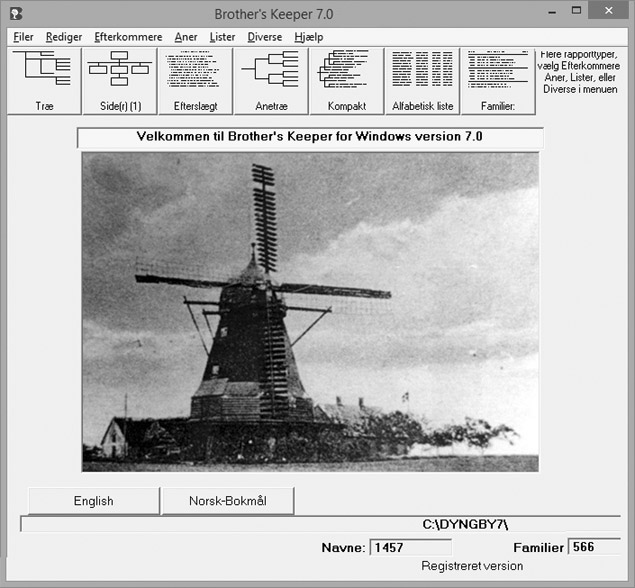Viewport: 635px width, 588px height.
Task: Open the Side(r) (1) box chart
Action: coord(120,81)
